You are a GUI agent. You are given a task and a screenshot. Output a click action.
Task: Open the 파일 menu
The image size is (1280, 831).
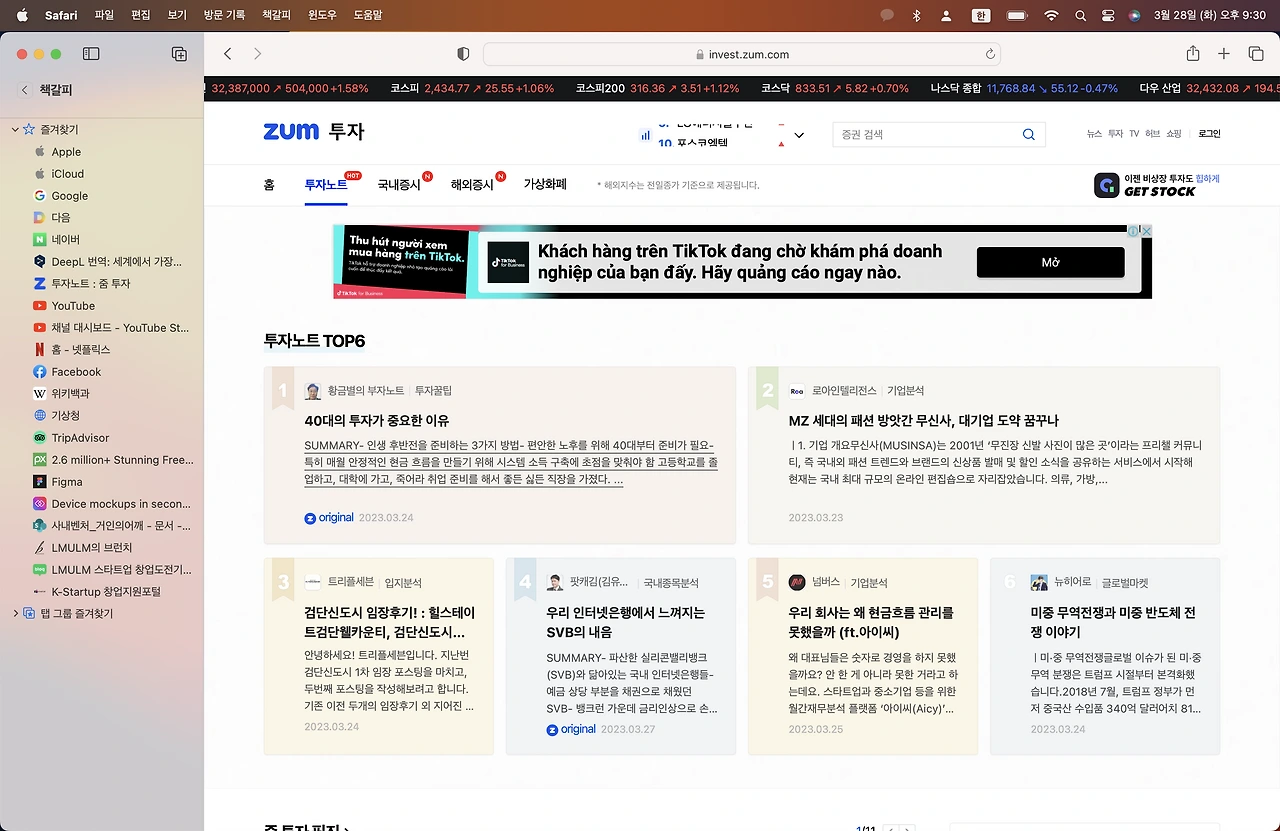pos(104,16)
